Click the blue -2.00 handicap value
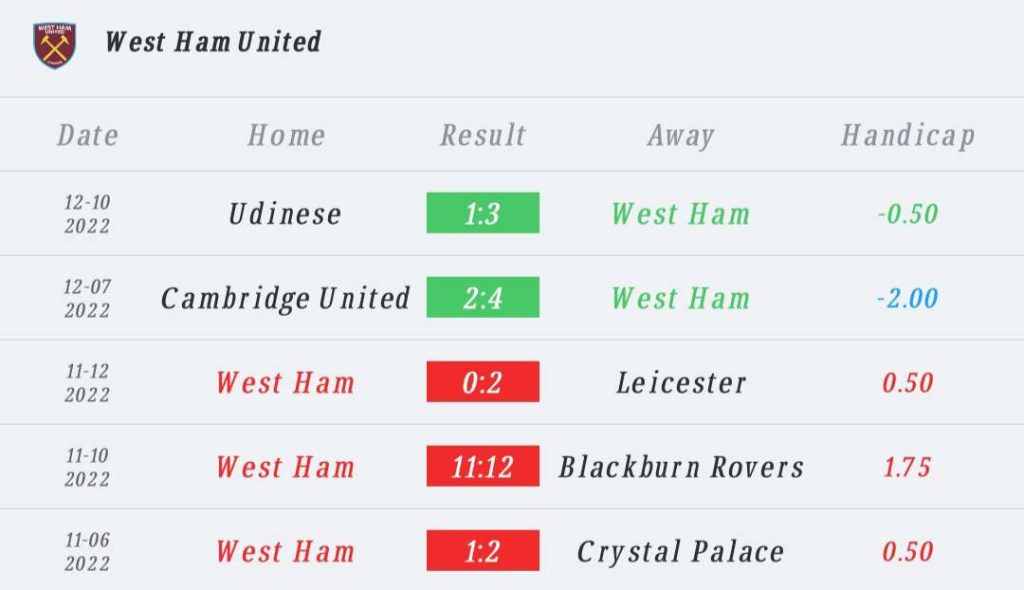The height and width of the screenshot is (590, 1024). pos(907,298)
